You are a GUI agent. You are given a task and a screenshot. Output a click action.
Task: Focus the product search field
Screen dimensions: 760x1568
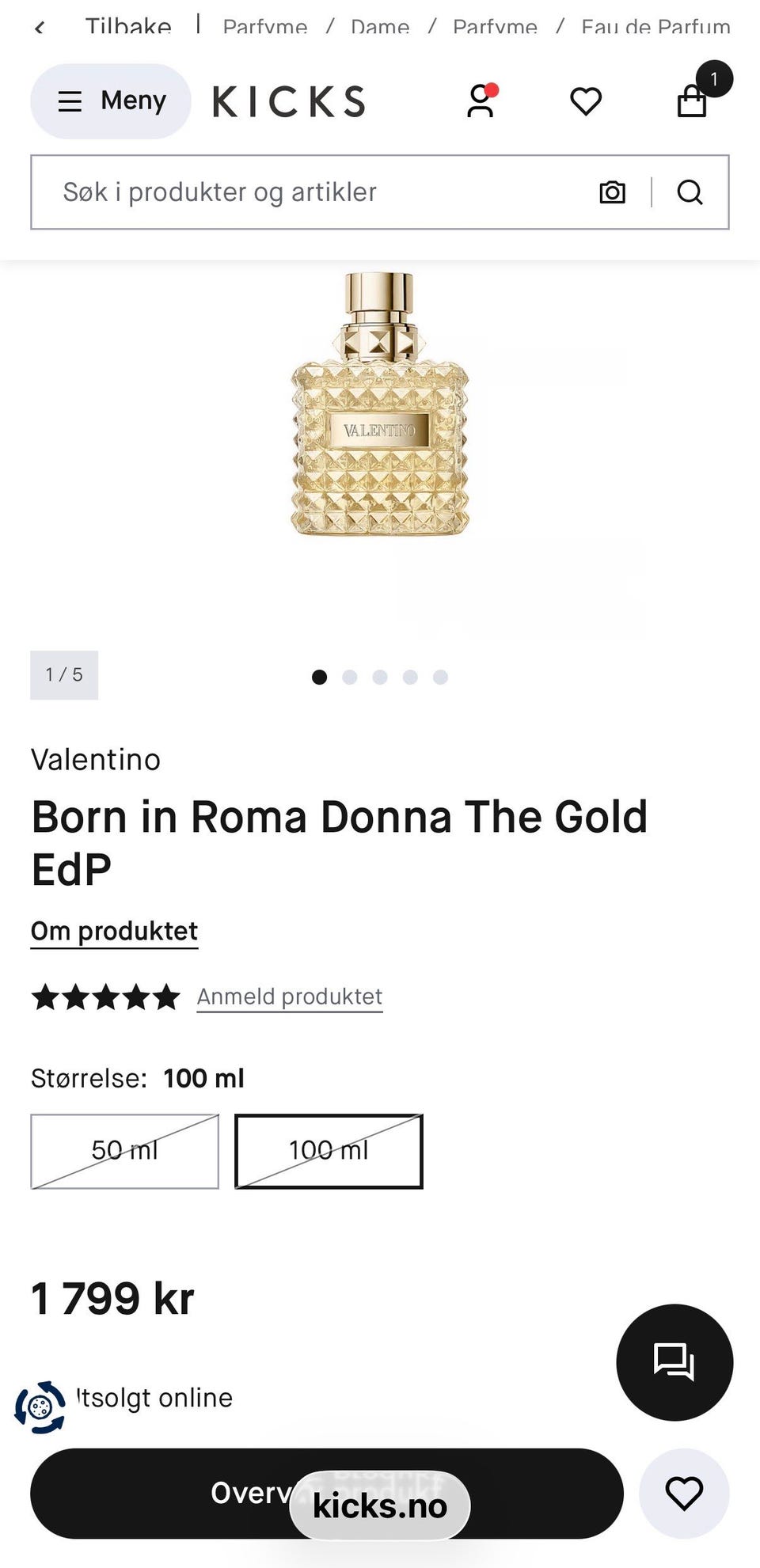pos(317,192)
